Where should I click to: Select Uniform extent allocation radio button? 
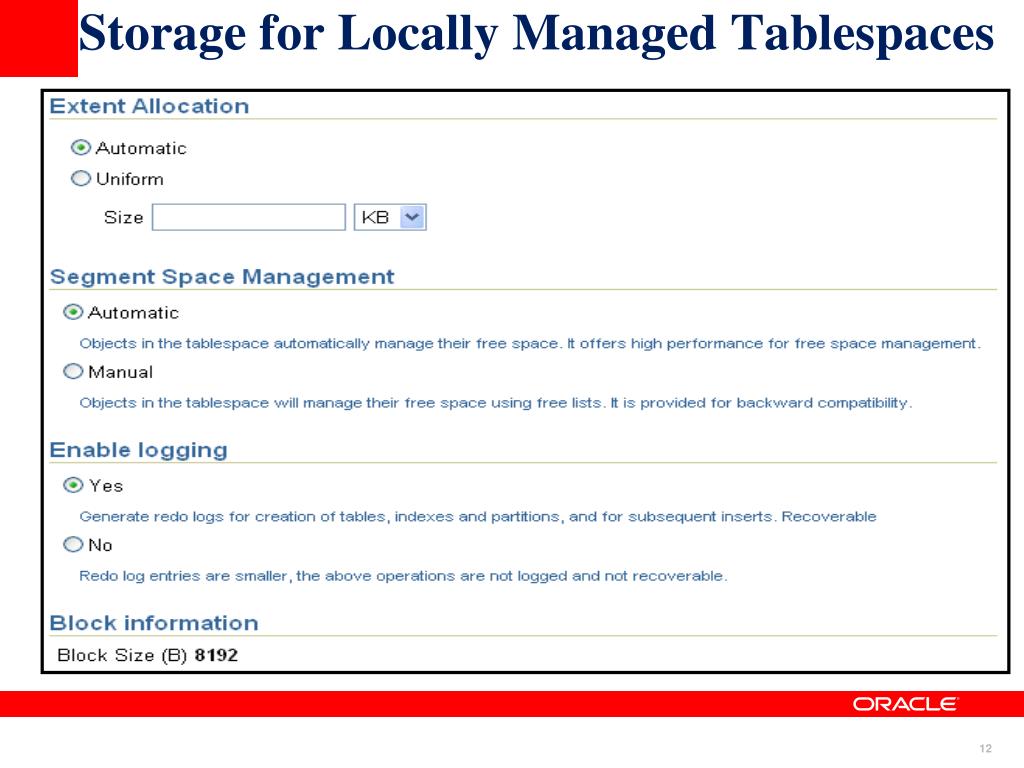click(x=80, y=178)
